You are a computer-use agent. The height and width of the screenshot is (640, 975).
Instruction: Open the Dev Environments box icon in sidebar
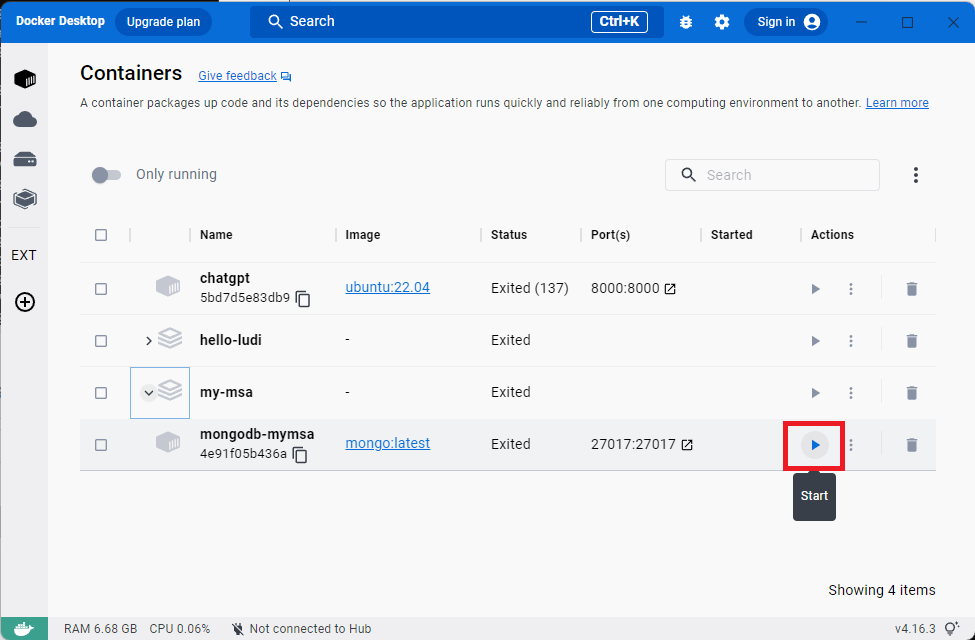[x=25, y=199]
